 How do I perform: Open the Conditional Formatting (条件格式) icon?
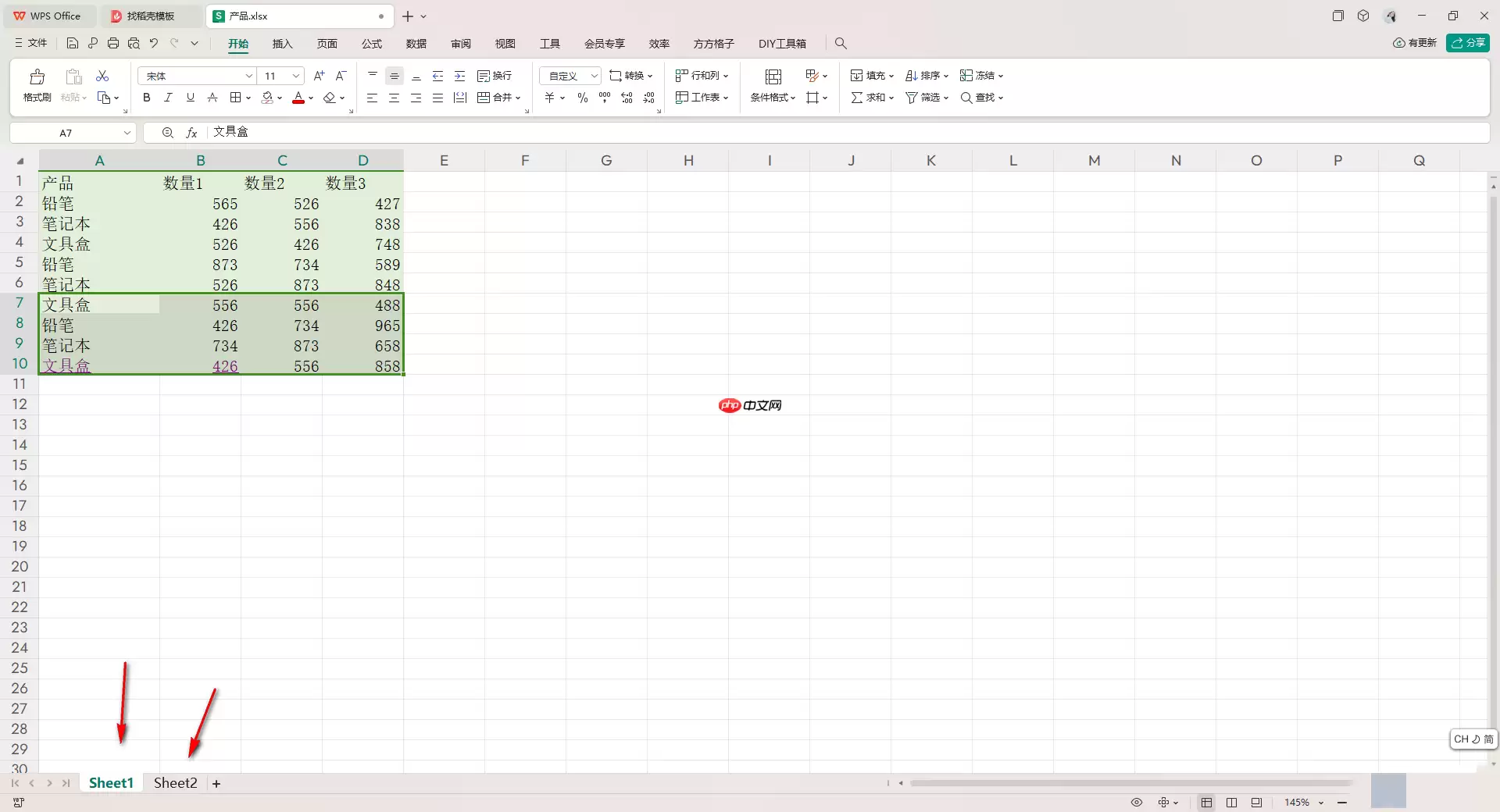773,77
